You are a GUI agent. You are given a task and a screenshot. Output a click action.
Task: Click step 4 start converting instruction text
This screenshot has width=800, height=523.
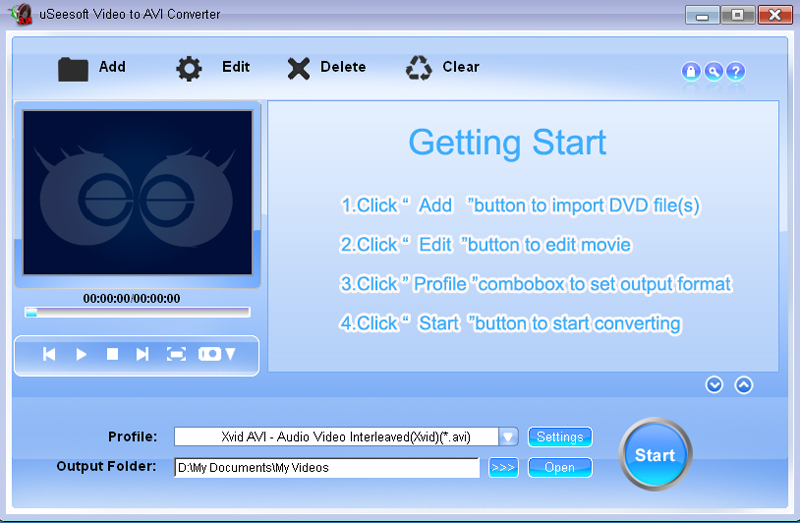point(511,323)
